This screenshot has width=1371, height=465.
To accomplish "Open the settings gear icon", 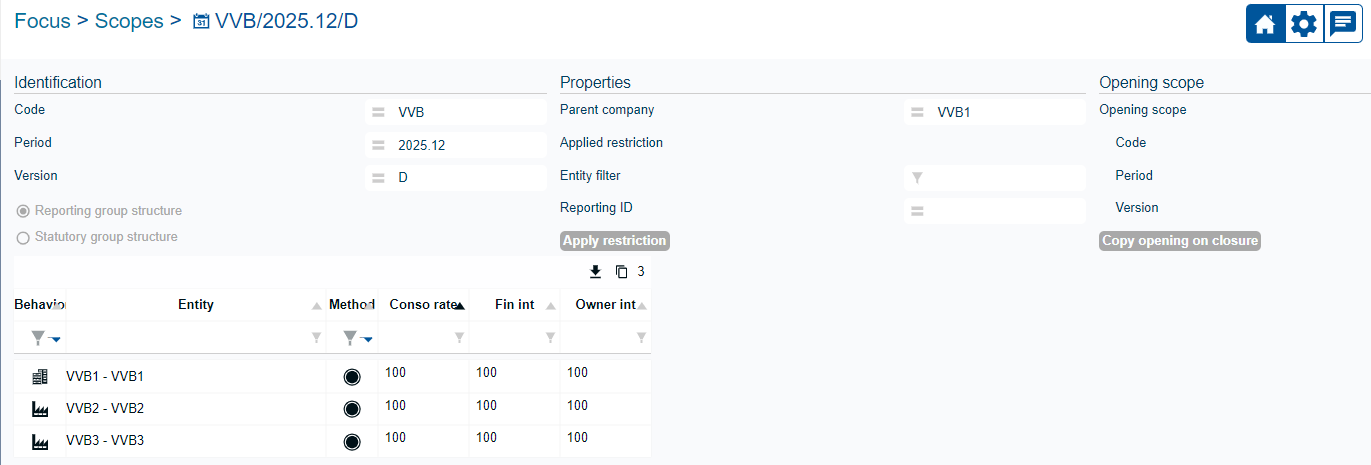I will (1303, 24).
